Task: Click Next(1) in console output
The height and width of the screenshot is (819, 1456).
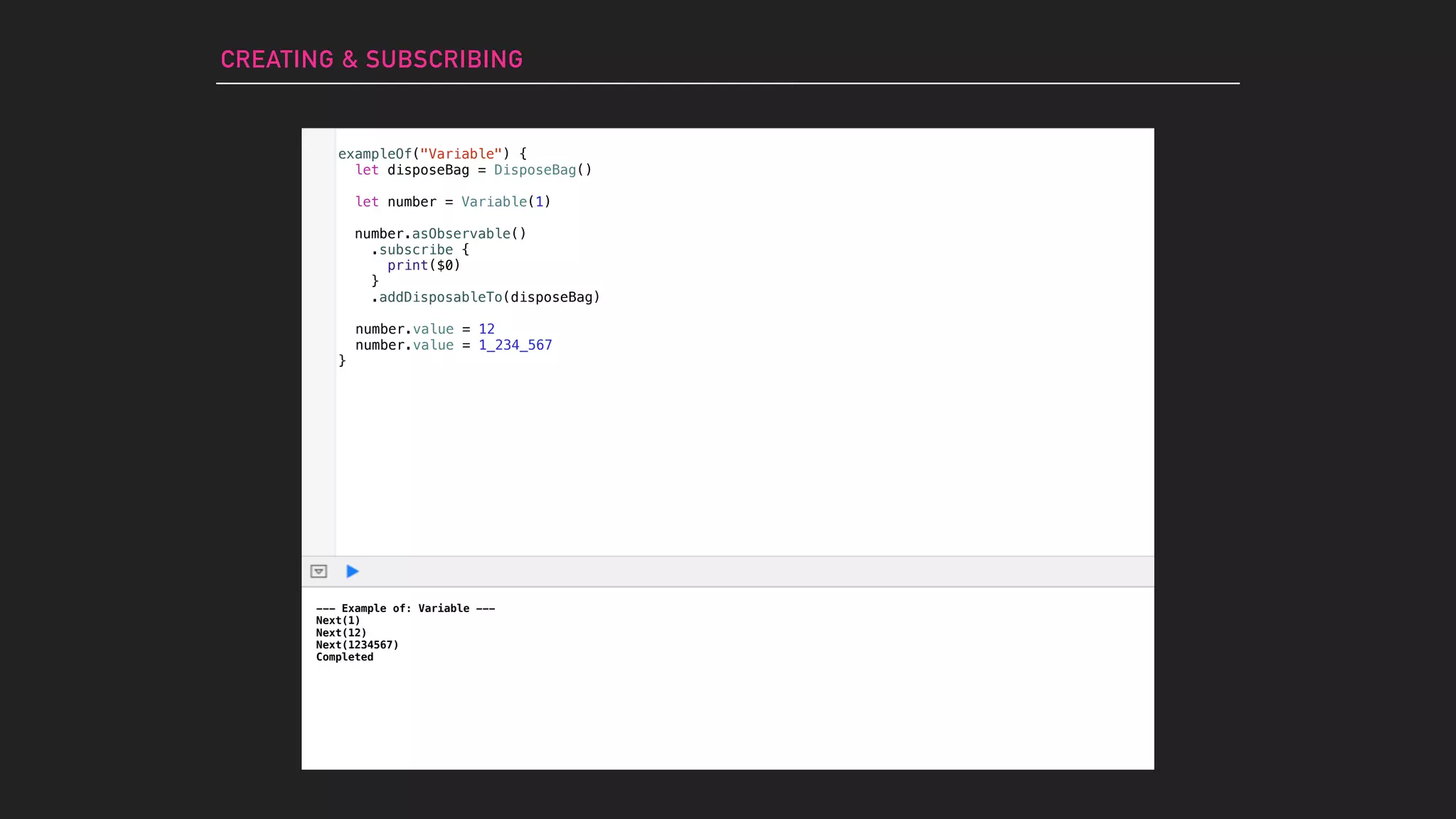Action: [338, 621]
